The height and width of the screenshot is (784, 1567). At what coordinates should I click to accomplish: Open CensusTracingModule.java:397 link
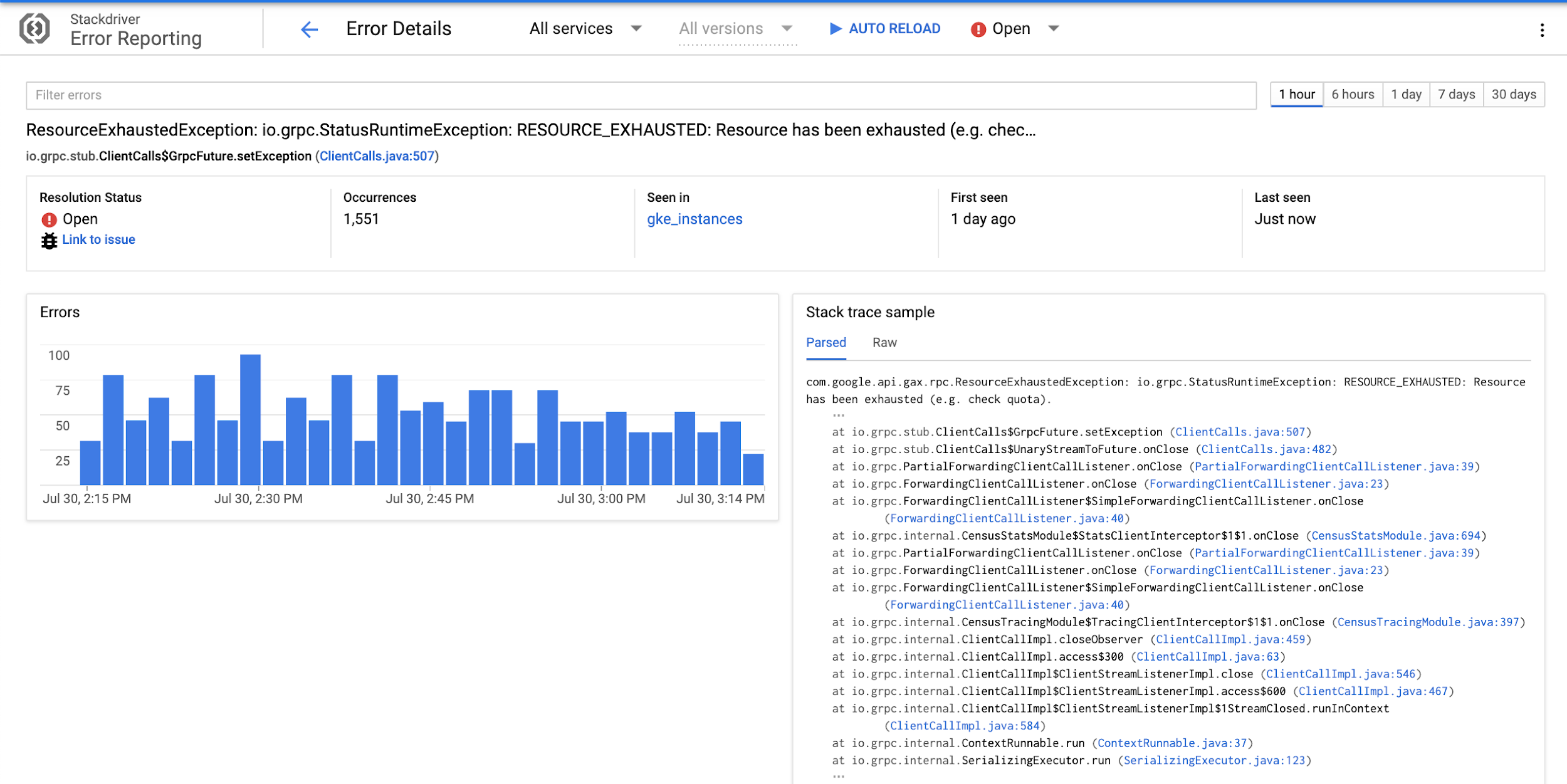click(1428, 622)
